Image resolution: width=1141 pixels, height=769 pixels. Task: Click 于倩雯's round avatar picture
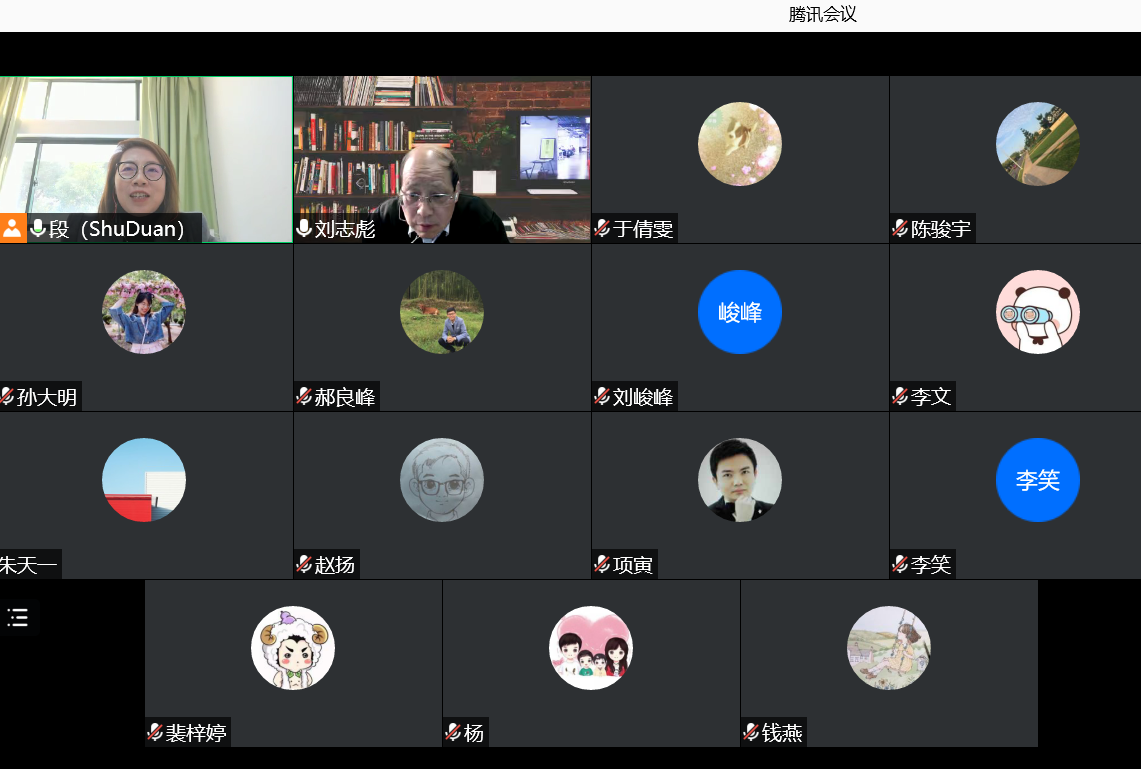click(740, 144)
